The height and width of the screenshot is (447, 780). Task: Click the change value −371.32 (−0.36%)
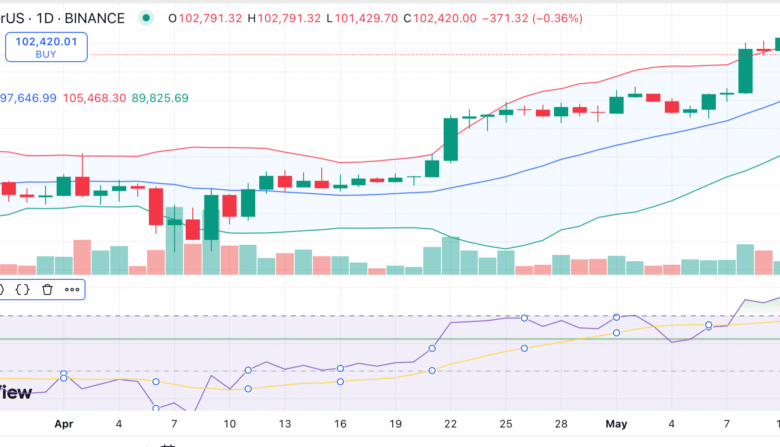[532, 18]
